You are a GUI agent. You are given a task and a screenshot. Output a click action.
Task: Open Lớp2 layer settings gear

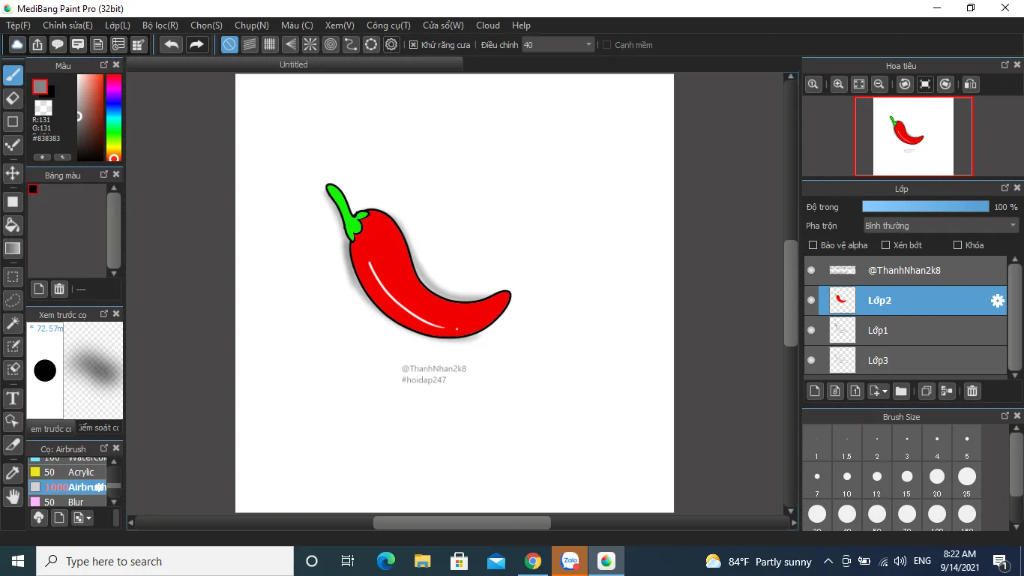pyautogui.click(x=997, y=300)
